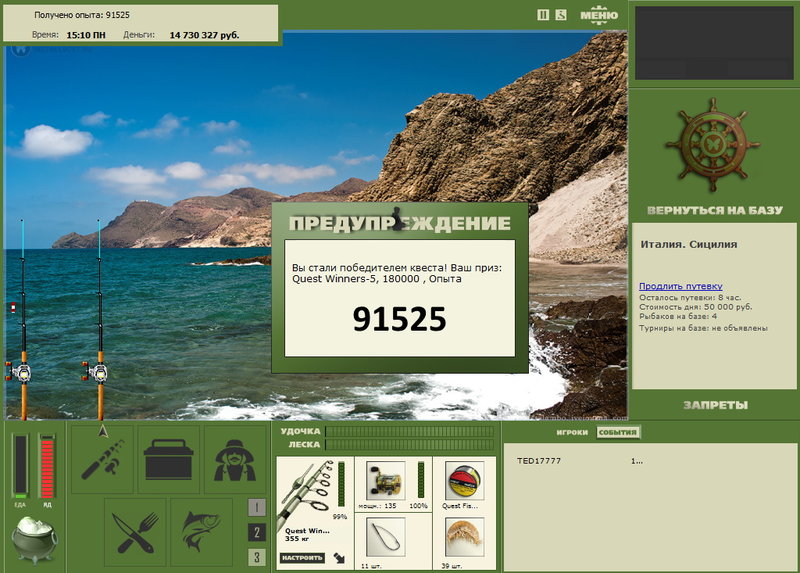Click the Стоимость дня: 50 000 руб. line

pyautogui.click(x=695, y=307)
